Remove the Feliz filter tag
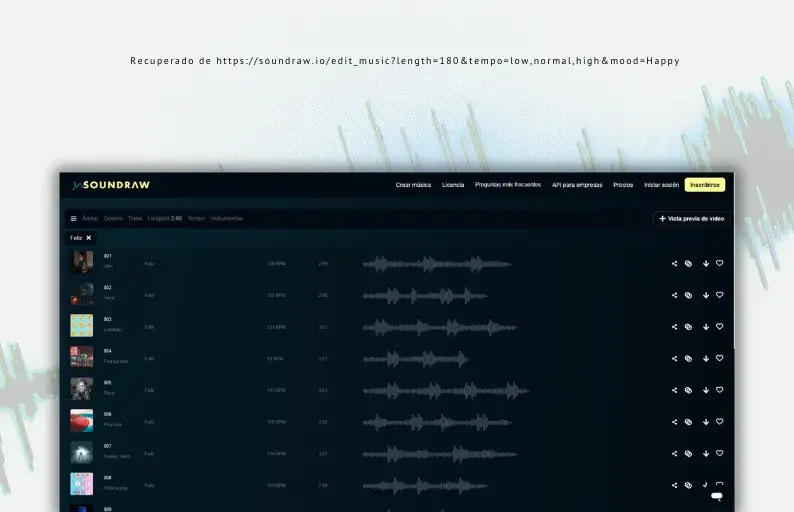This screenshot has width=794, height=512. (89, 238)
